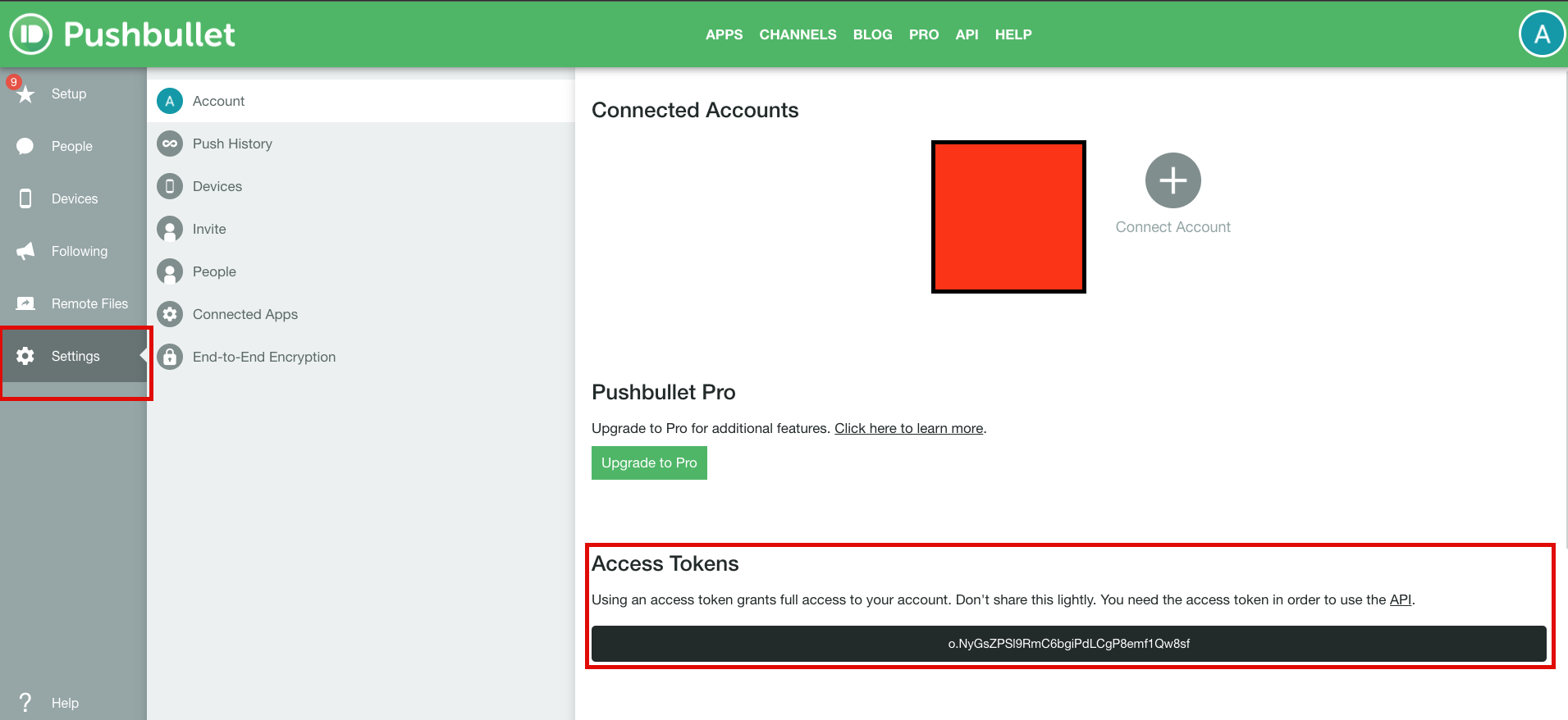Click the Setup star icon
The width and height of the screenshot is (1568, 720).
(25, 94)
